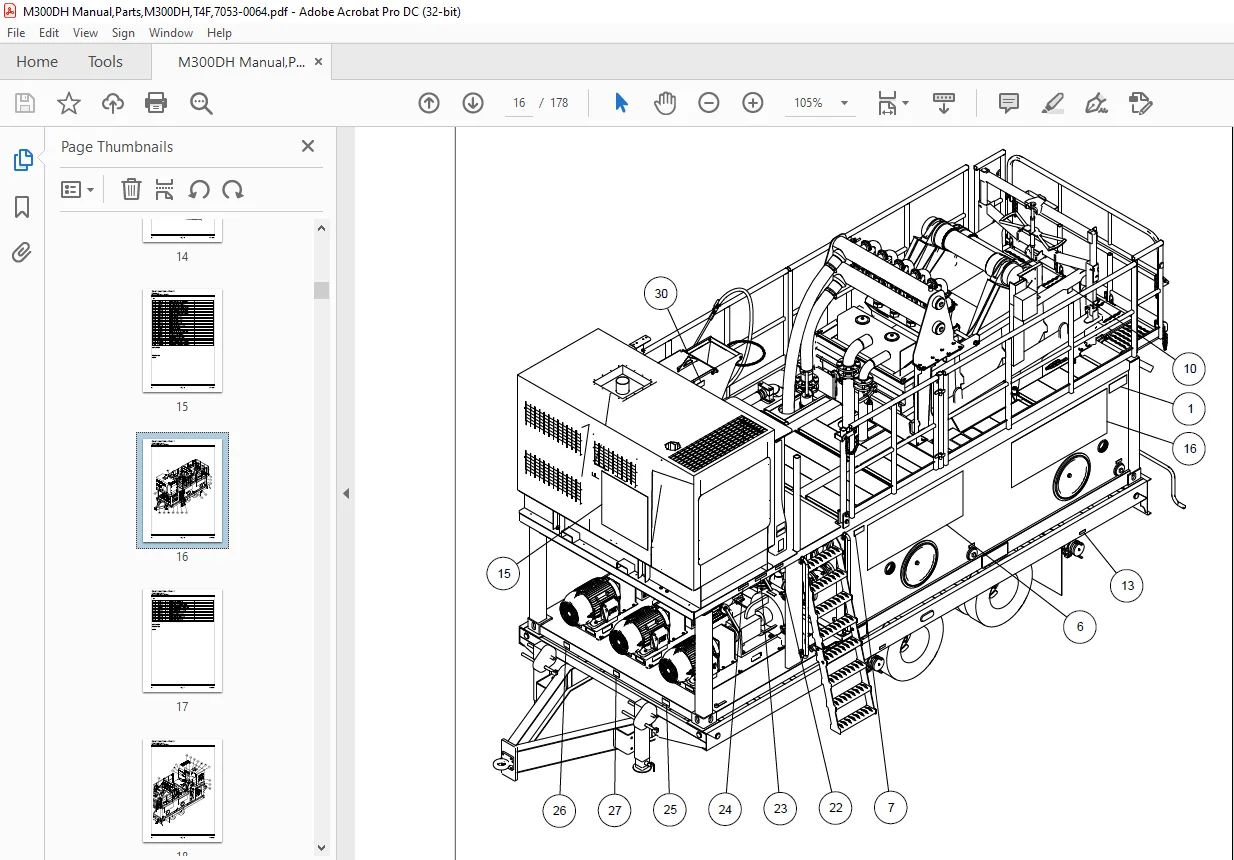Click the Save file icon
Viewport: 1234px width, 860px height.
pyautogui.click(x=25, y=103)
